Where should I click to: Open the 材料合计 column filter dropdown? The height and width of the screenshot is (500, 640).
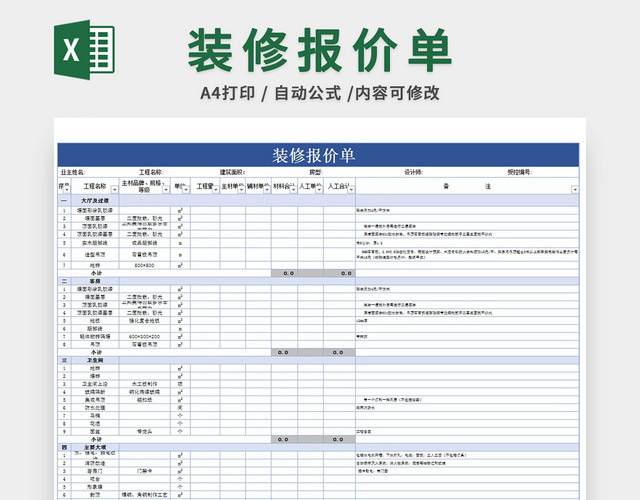coord(293,190)
